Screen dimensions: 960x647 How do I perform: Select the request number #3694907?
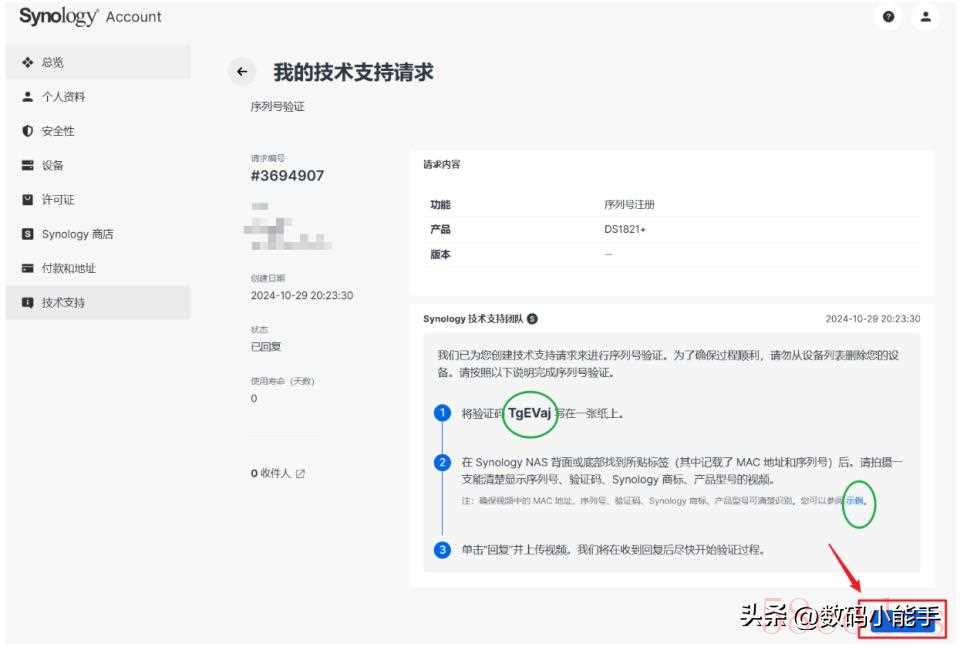(287, 176)
